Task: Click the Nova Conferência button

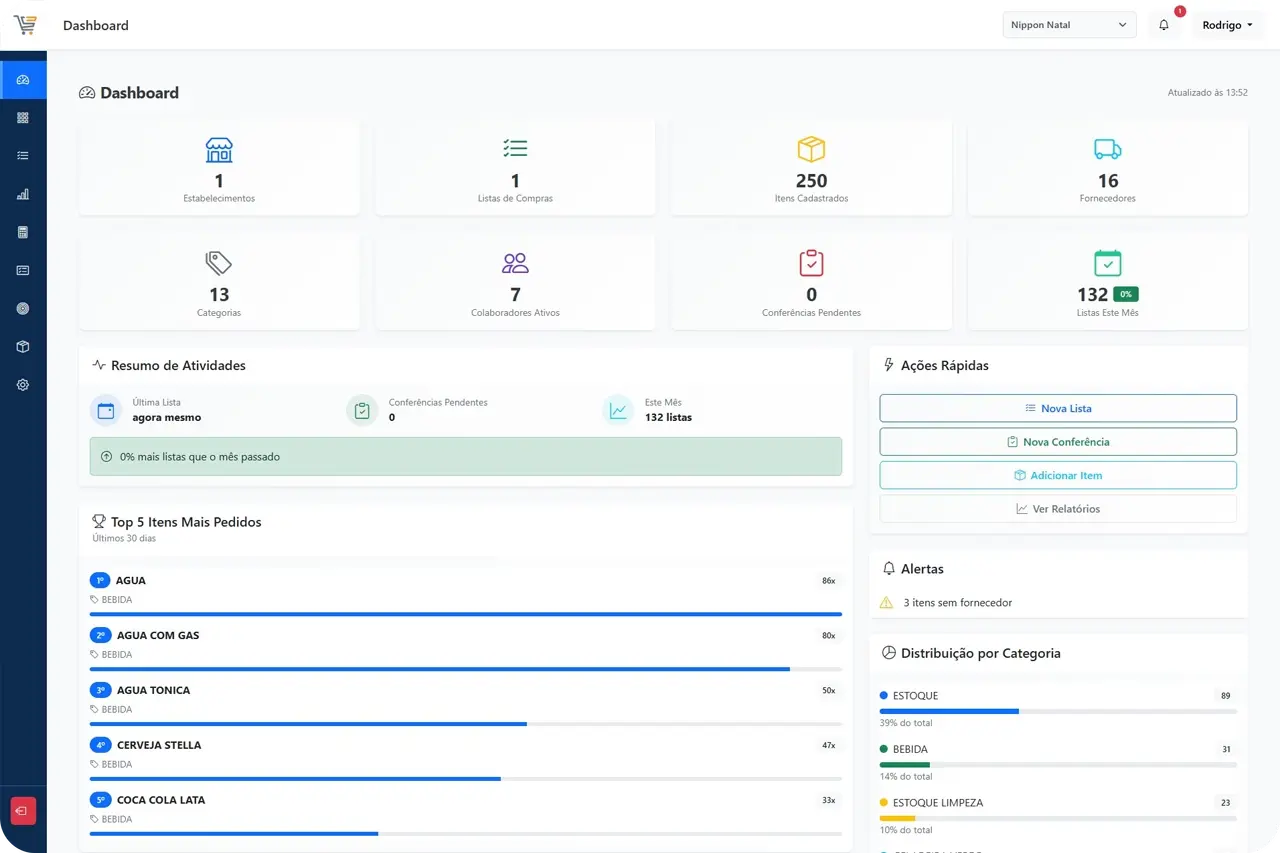Action: pyautogui.click(x=1058, y=442)
